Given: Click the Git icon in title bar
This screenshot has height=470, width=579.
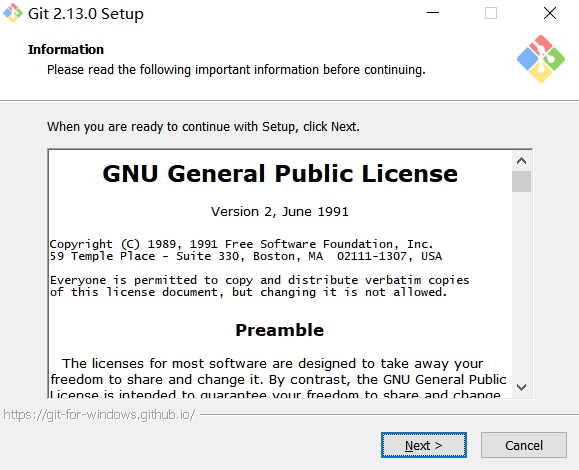Looking at the screenshot, I should coord(13,13).
